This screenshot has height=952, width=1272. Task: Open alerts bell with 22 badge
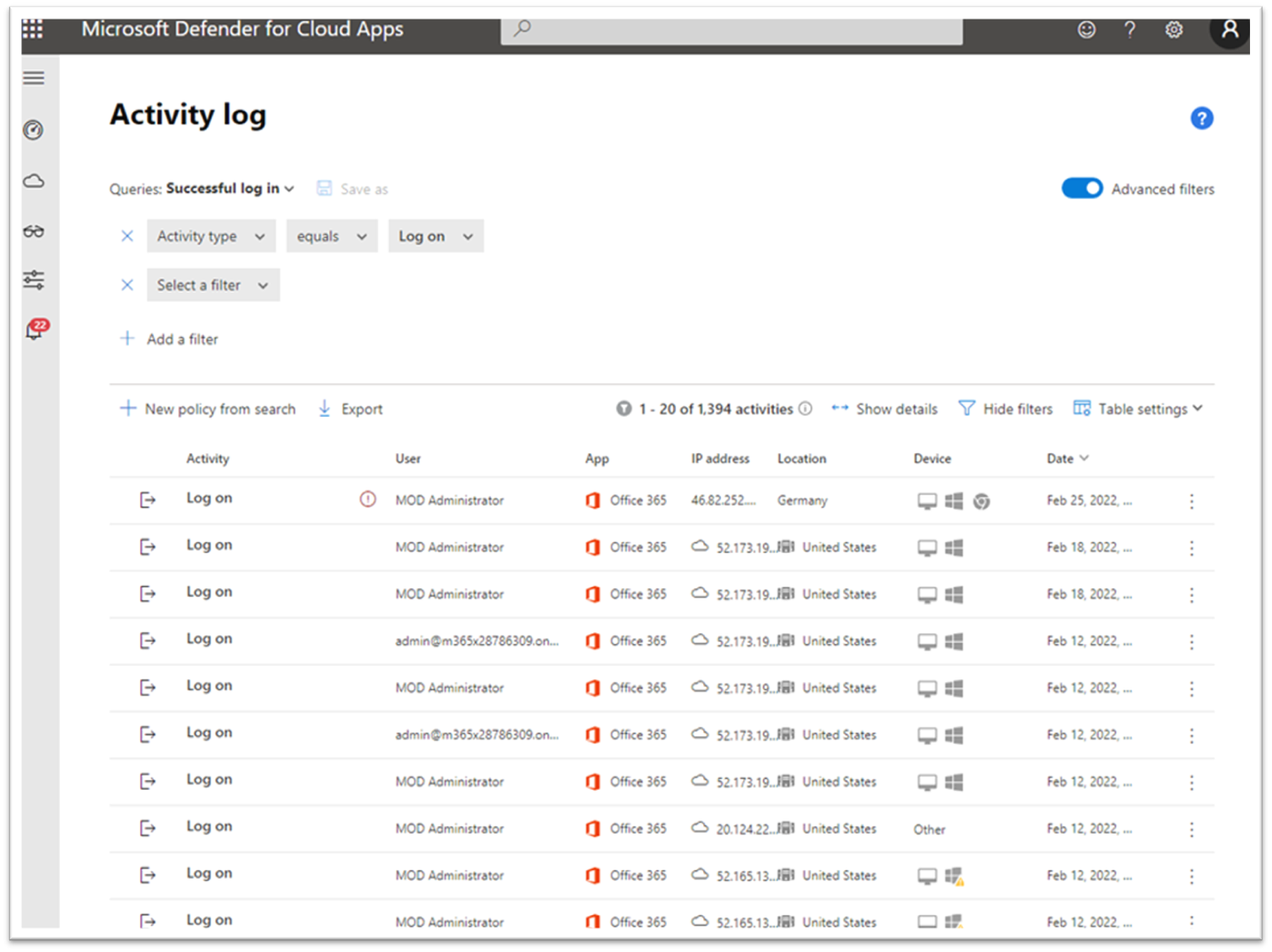pos(35,330)
